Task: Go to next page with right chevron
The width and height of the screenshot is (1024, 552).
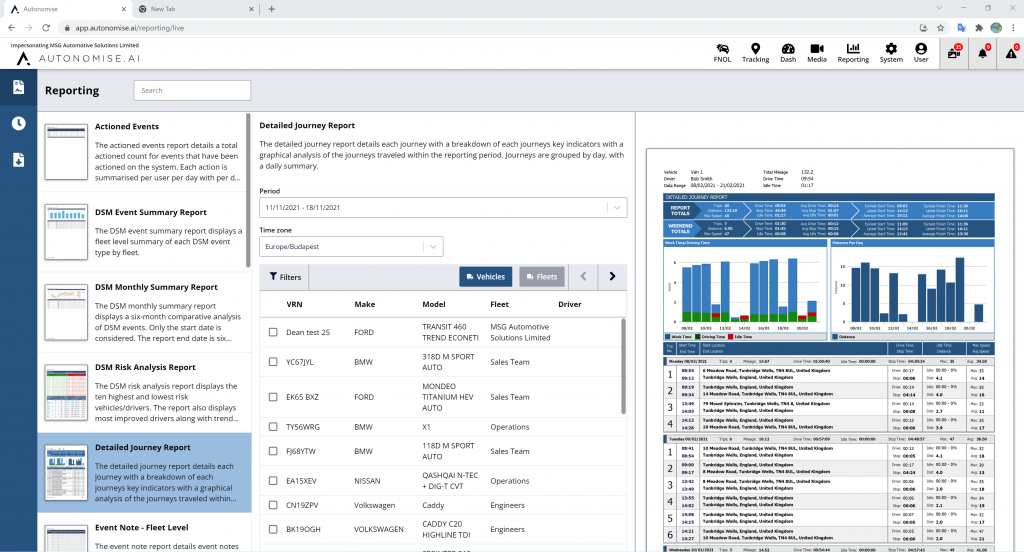Action: pyautogui.click(x=612, y=277)
